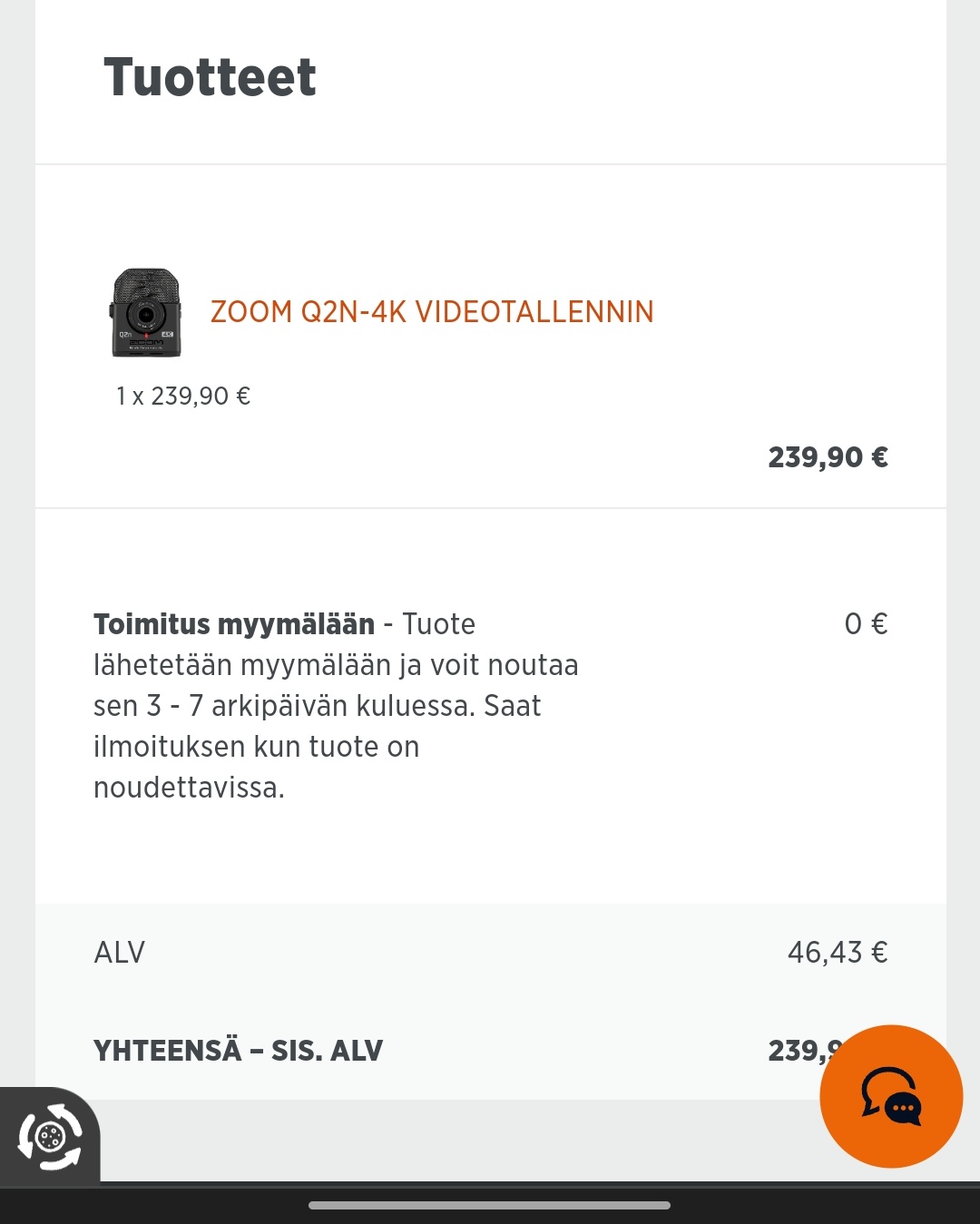Open the orange chat support button
980x1224 pixels.
tap(890, 1095)
